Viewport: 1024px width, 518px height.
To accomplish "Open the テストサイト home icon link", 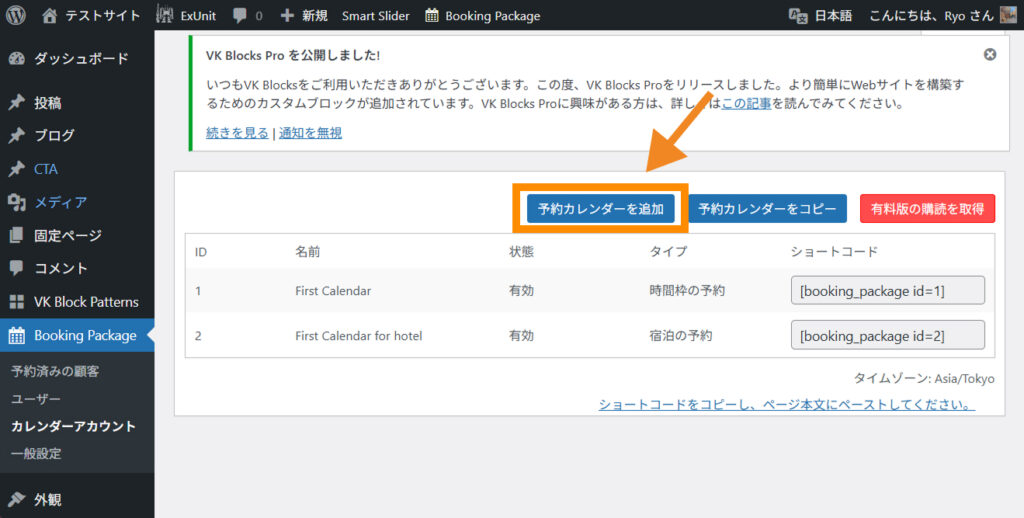I will pos(50,16).
